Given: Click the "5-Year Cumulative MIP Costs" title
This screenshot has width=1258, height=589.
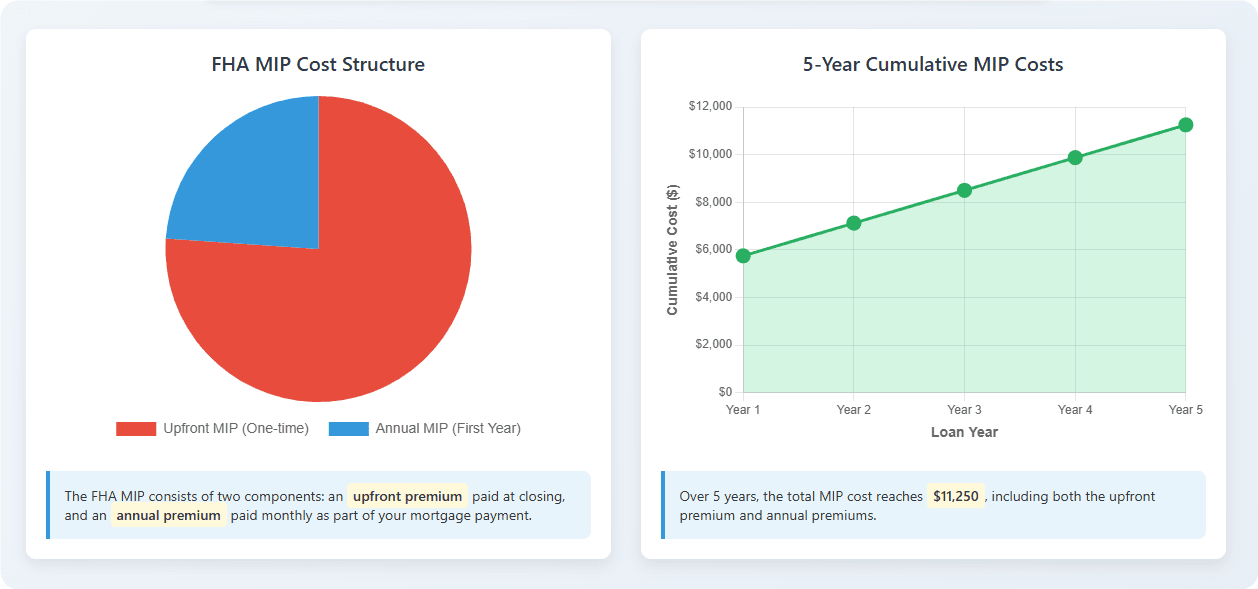Looking at the screenshot, I should pos(933,65).
